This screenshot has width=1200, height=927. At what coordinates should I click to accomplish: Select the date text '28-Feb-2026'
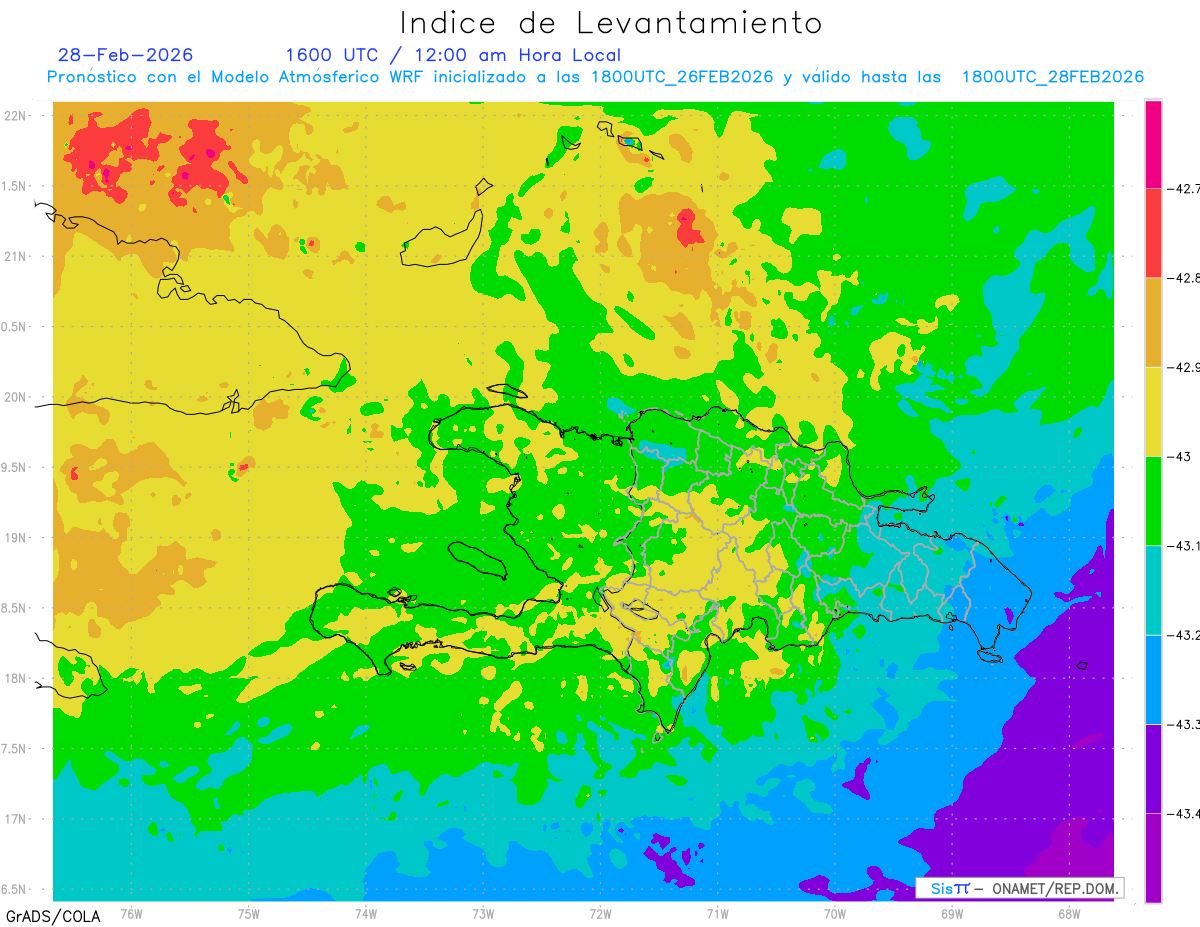tap(125, 55)
